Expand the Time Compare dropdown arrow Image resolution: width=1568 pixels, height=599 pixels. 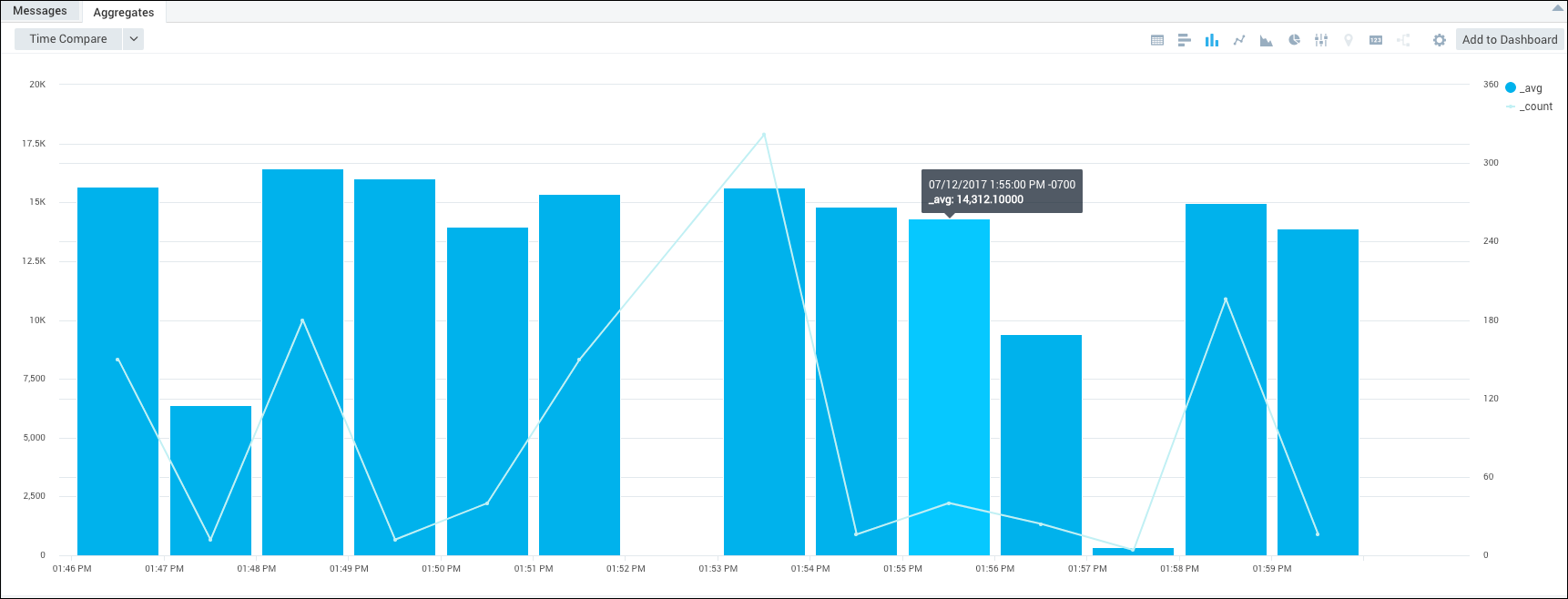click(134, 39)
